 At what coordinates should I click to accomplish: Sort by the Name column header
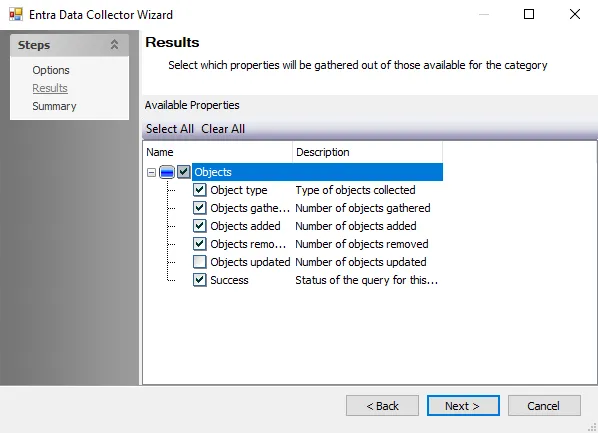pos(218,152)
